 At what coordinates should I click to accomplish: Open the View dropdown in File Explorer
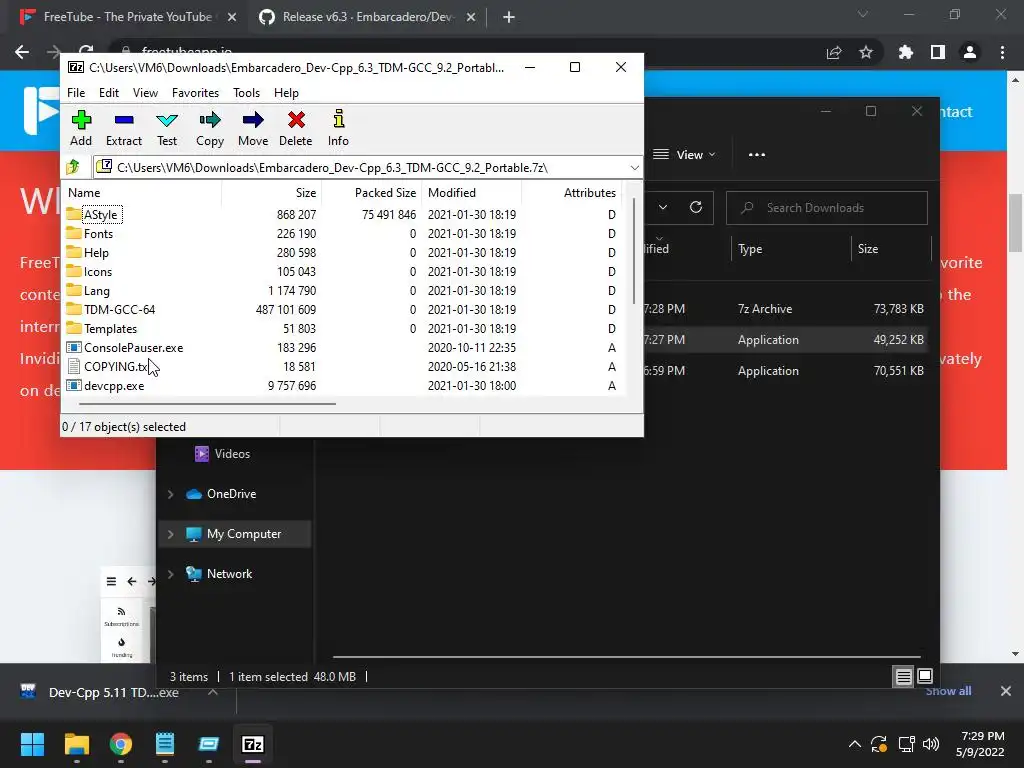684,155
